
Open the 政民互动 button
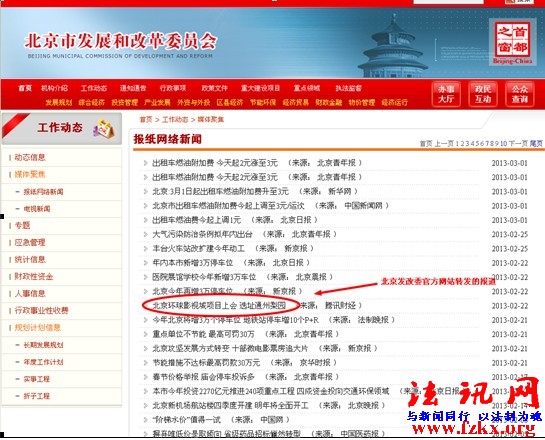coord(483,94)
